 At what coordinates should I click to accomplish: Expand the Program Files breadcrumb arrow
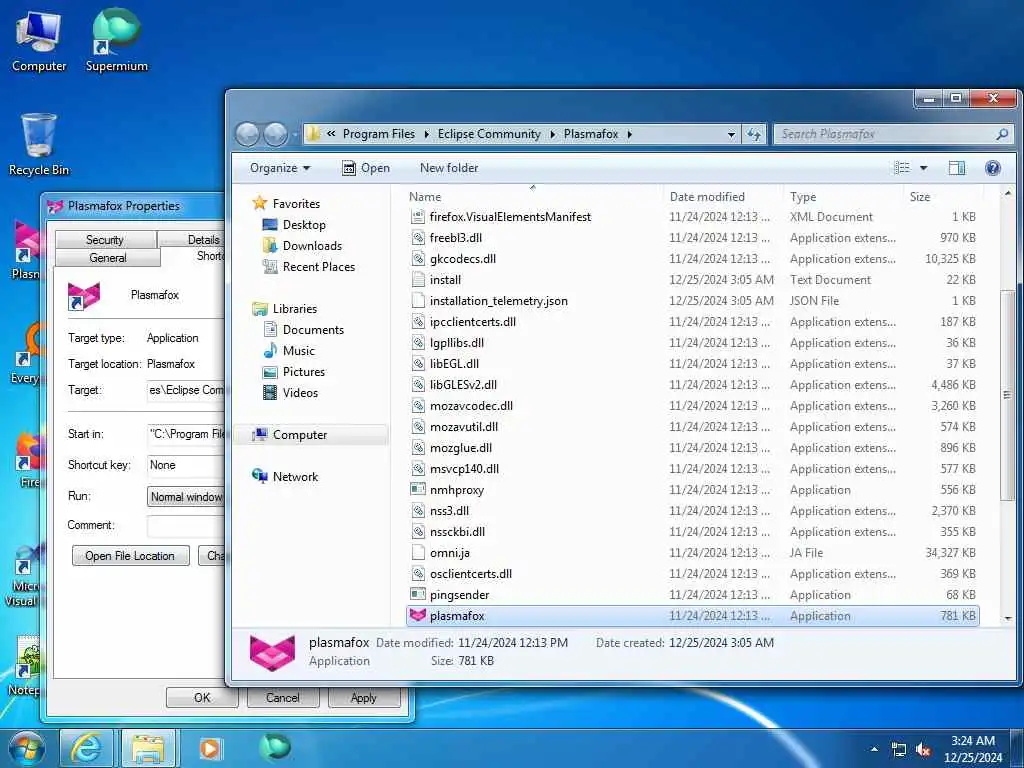pos(426,134)
